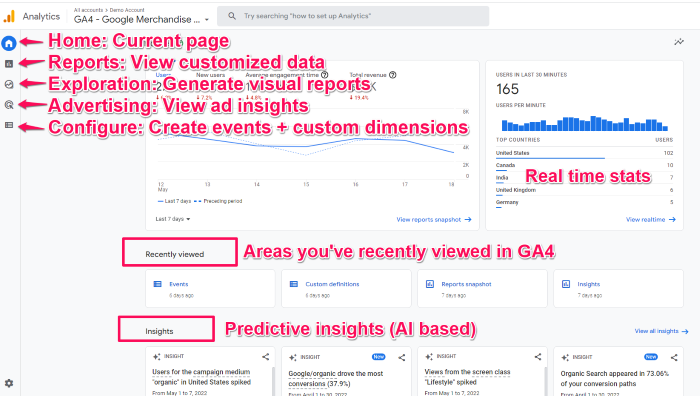Click the Analytics search field

pyautogui.click(x=353, y=16)
